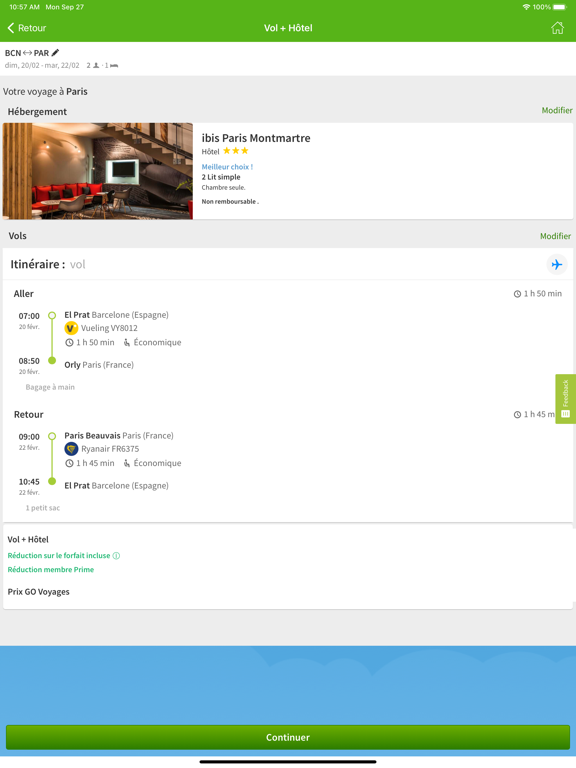Modify the Vols selection

(555, 236)
